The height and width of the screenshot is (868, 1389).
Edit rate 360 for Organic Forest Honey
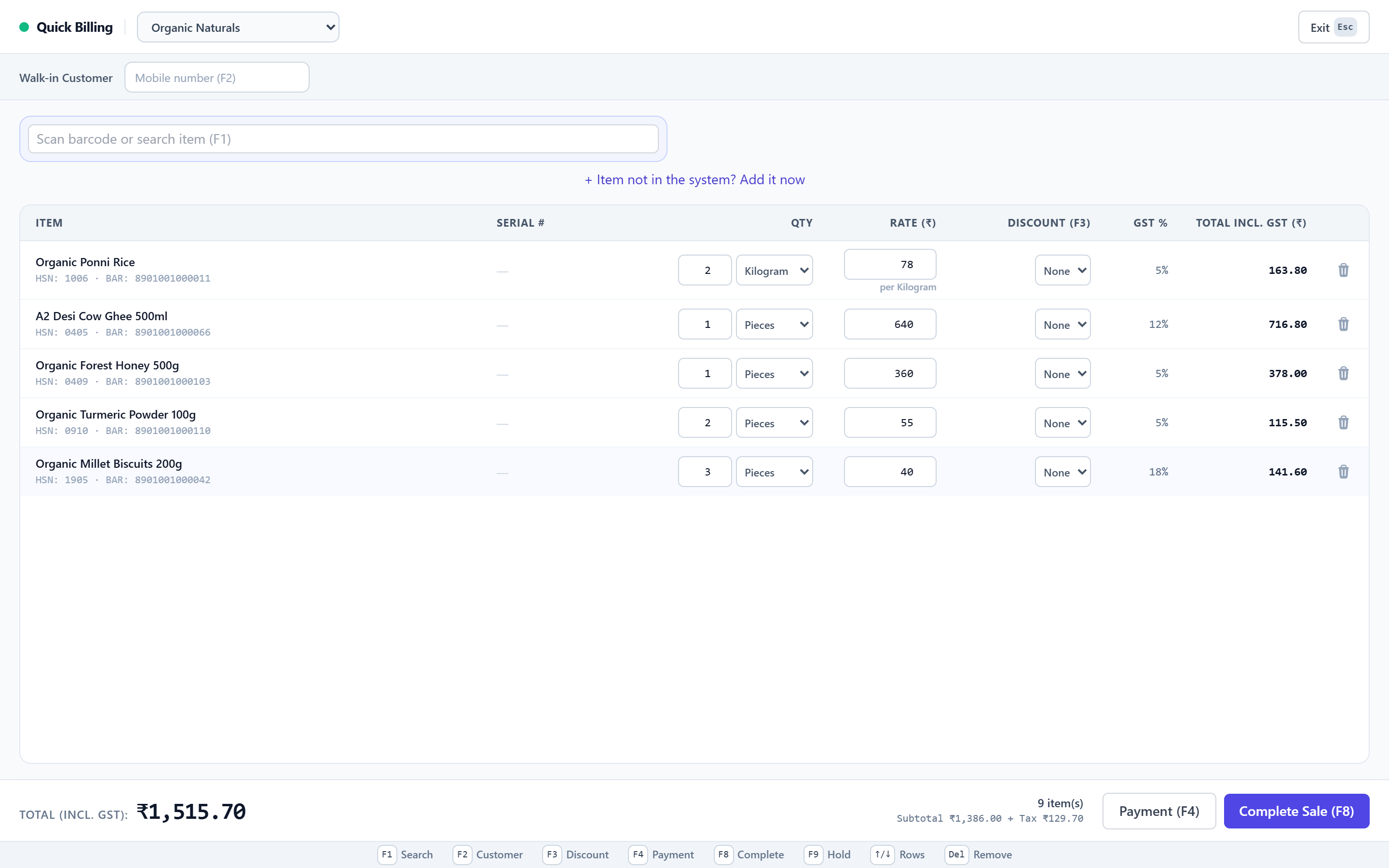(x=890, y=373)
